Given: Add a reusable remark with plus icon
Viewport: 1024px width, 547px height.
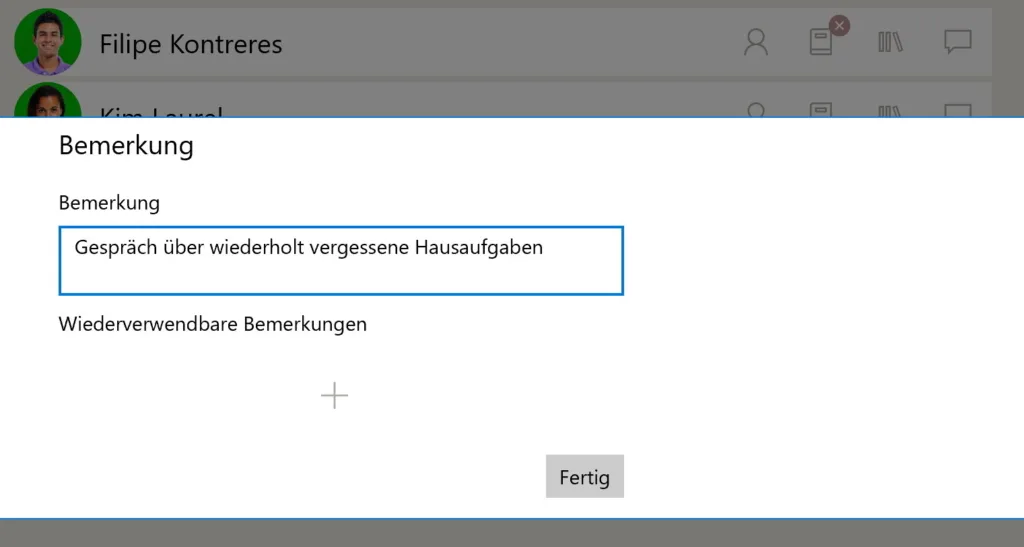Looking at the screenshot, I should click(334, 396).
